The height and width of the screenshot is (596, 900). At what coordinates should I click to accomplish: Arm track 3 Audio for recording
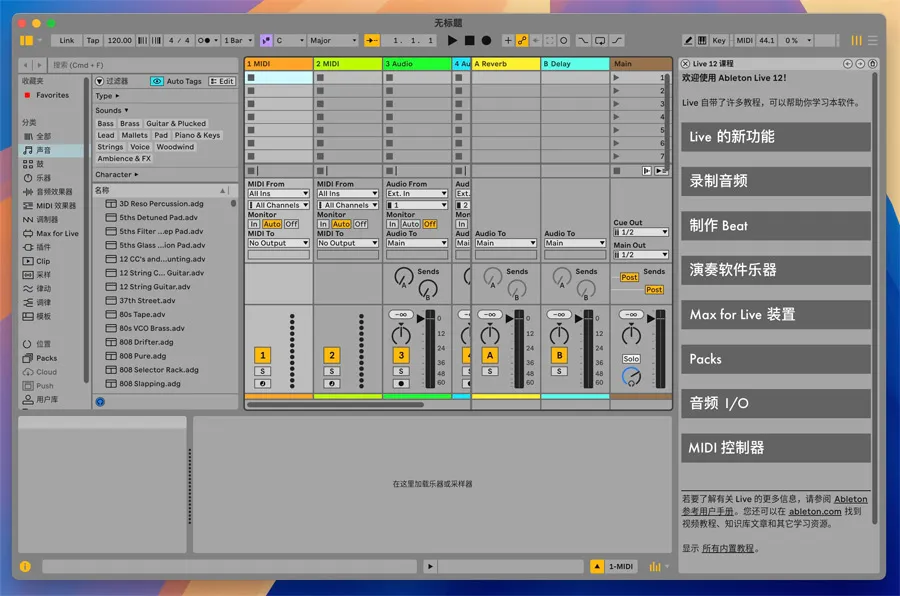point(401,383)
